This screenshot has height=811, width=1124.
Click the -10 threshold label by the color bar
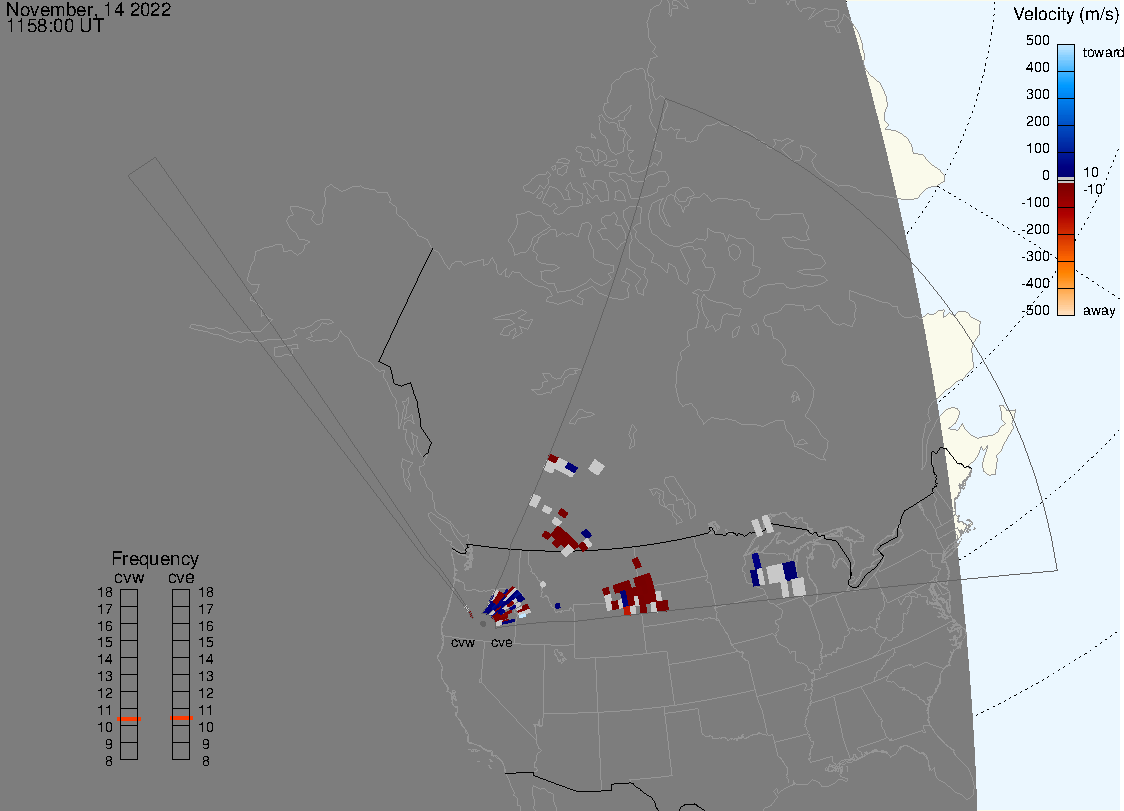[x=1092, y=189]
